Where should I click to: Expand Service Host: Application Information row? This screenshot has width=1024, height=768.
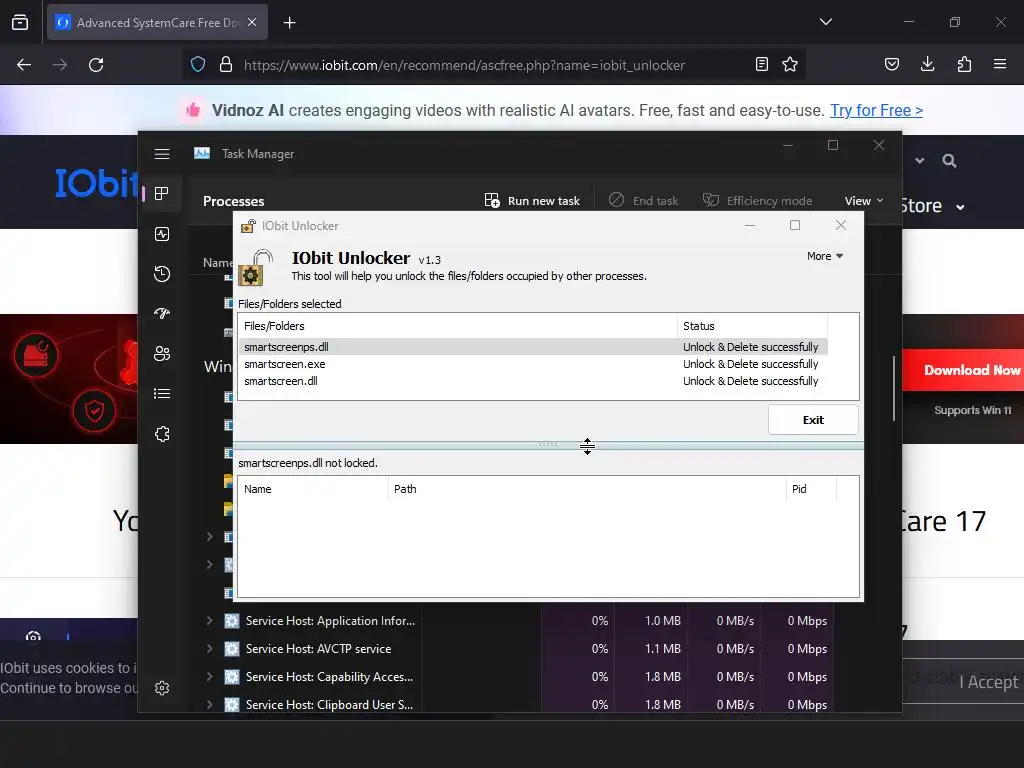(210, 620)
